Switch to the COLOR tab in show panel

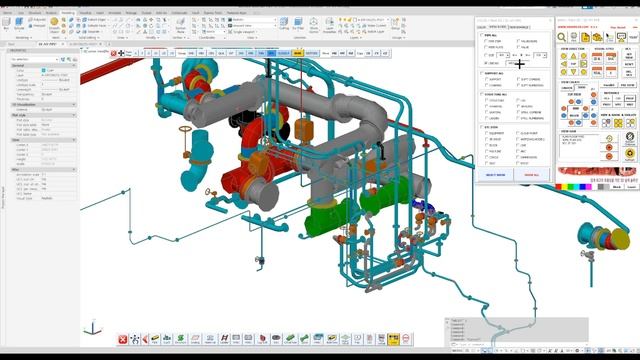click(x=482, y=27)
